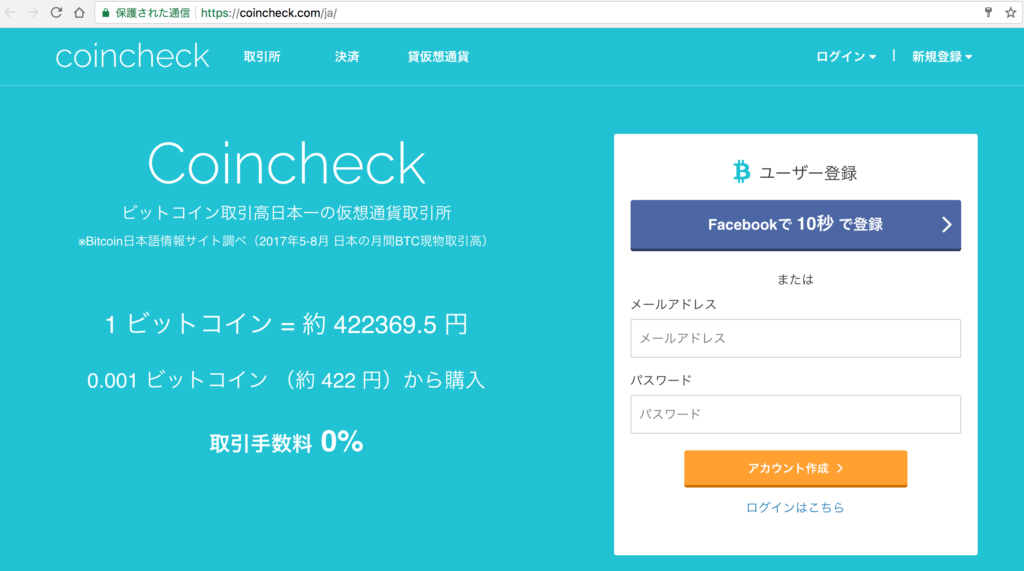This screenshot has width=1024, height=571.
Task: Click the 1 ビットコイン = 約 422369.5 円 text
Action: point(286,324)
